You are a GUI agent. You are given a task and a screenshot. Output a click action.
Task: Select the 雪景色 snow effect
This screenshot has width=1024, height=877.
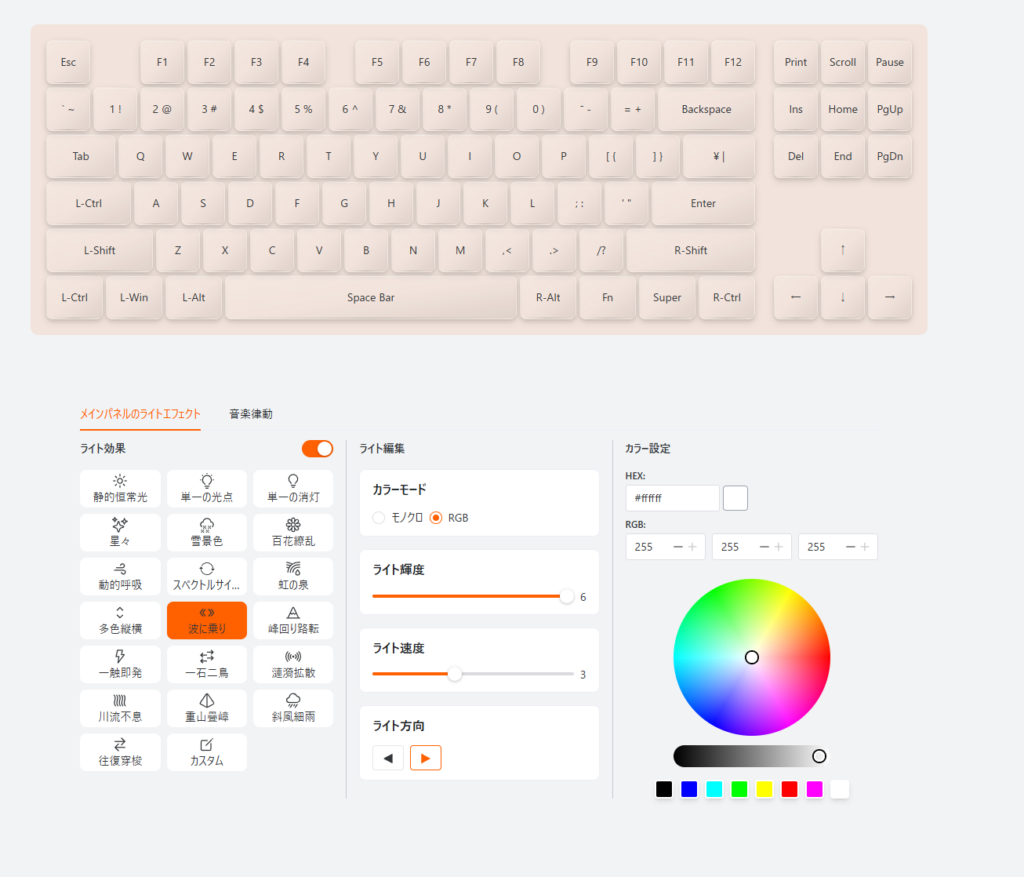(207, 532)
